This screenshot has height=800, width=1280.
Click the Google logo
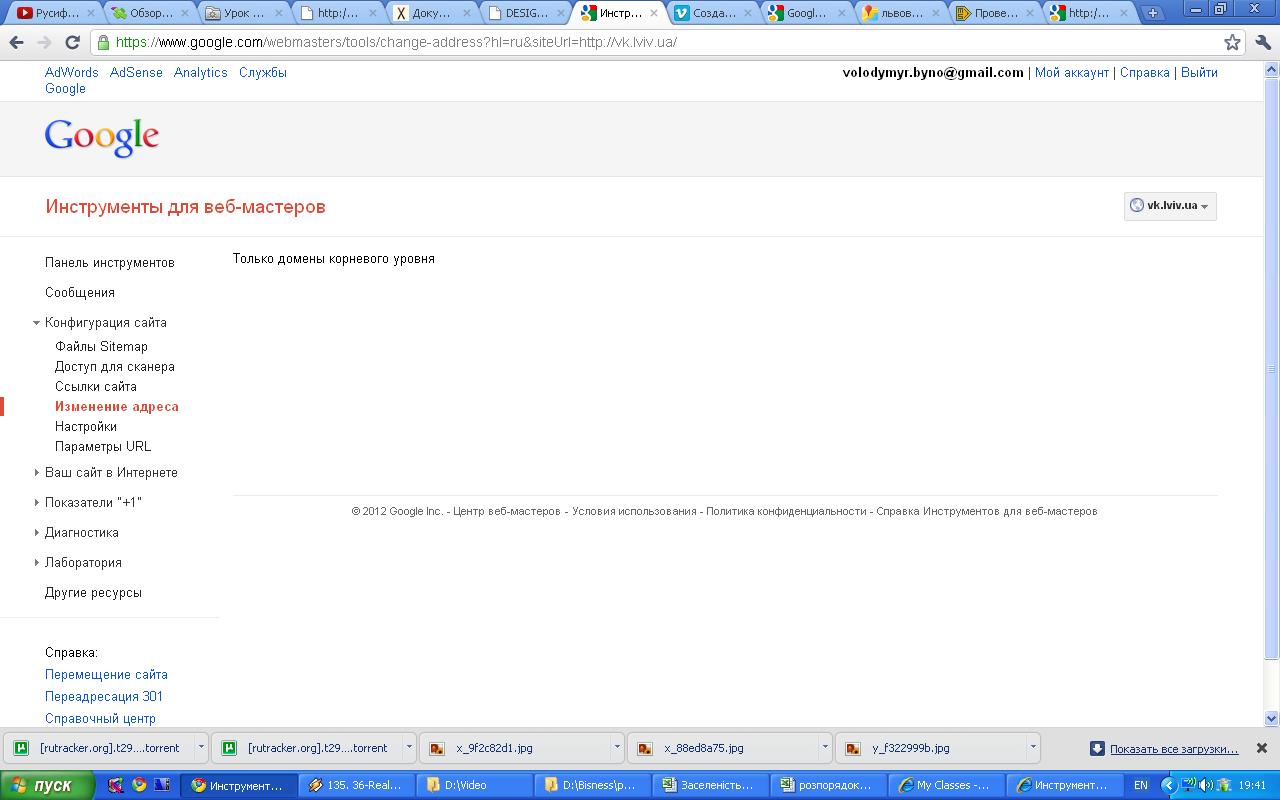point(102,138)
